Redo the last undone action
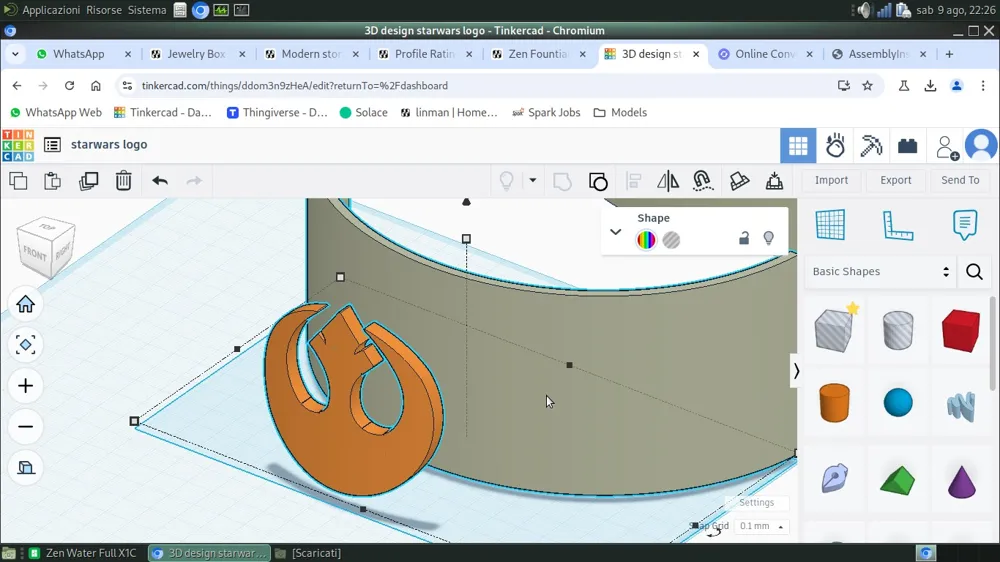The height and width of the screenshot is (562, 1000). point(194,181)
